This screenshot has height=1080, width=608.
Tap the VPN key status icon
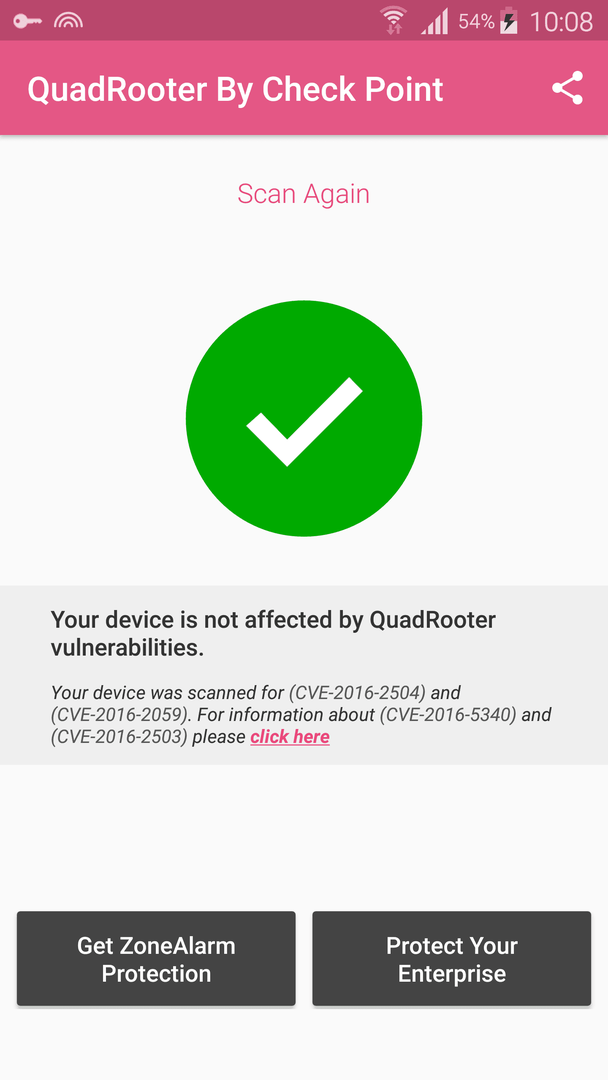[x=28, y=21]
